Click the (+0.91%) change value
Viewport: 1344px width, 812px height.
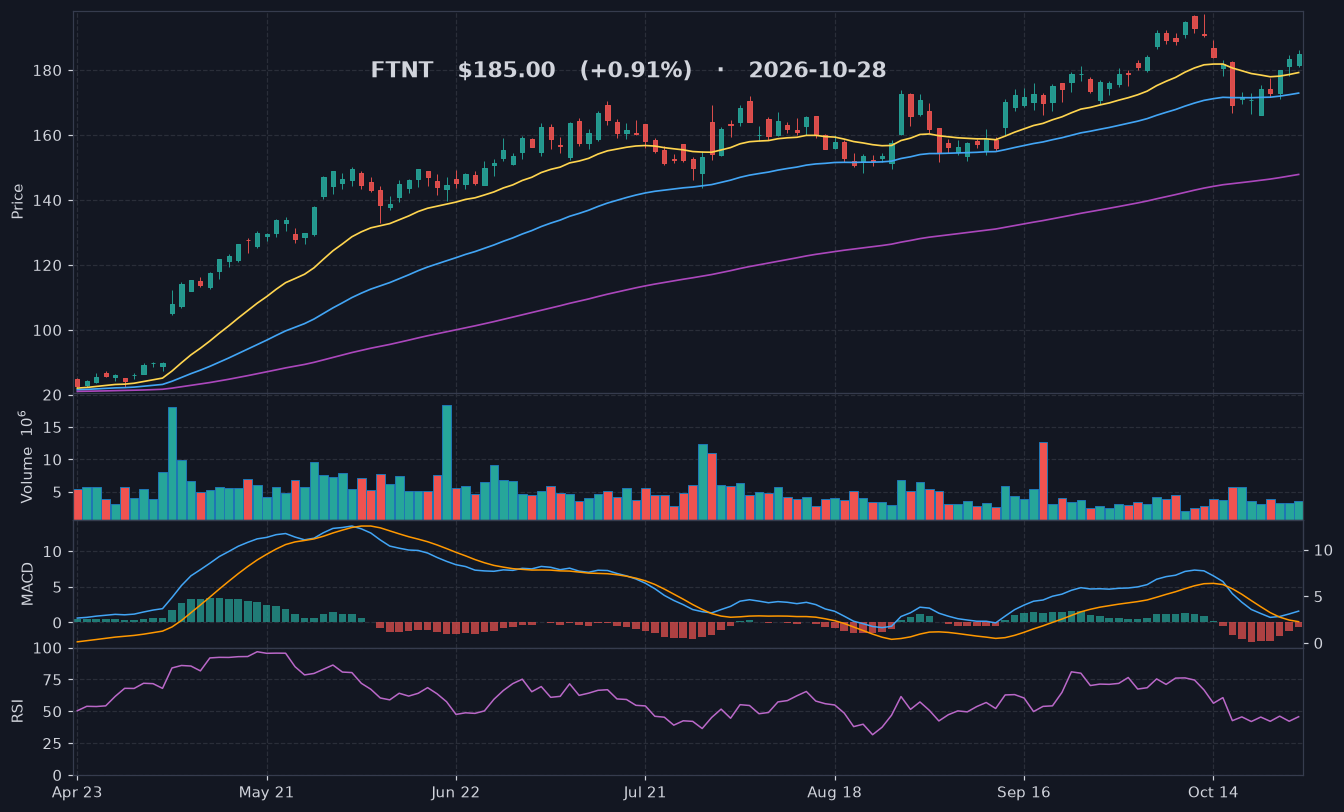pyautogui.click(x=636, y=71)
